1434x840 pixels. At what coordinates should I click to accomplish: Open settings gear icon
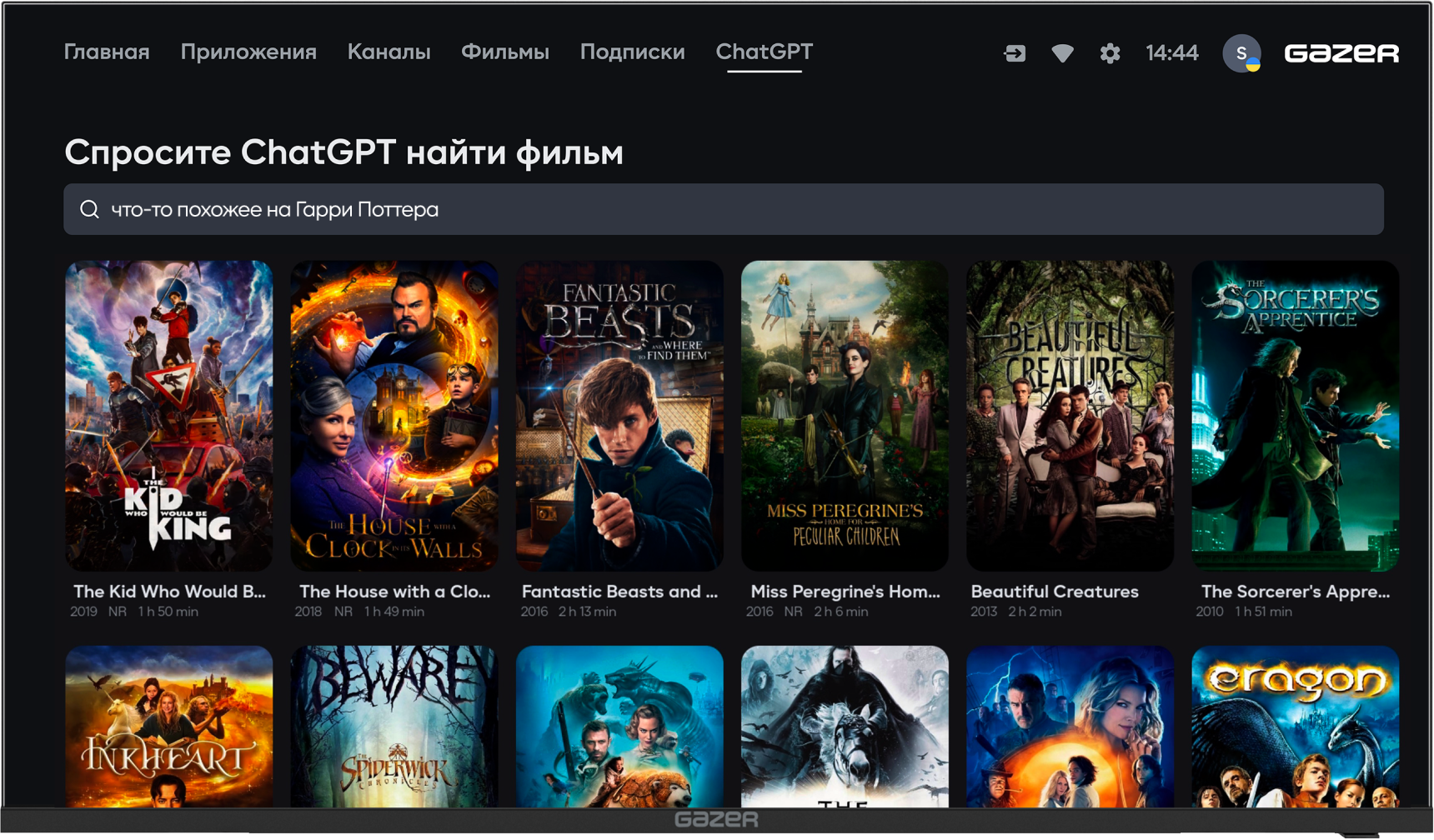1110,53
